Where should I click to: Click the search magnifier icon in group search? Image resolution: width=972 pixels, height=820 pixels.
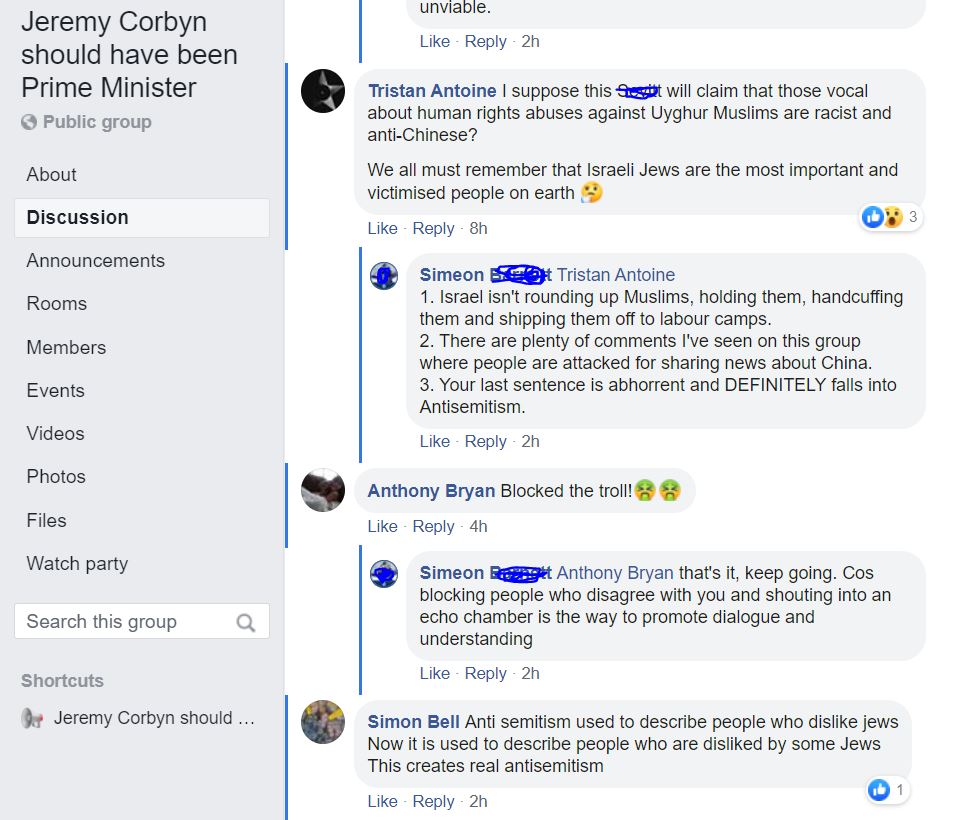tap(245, 623)
